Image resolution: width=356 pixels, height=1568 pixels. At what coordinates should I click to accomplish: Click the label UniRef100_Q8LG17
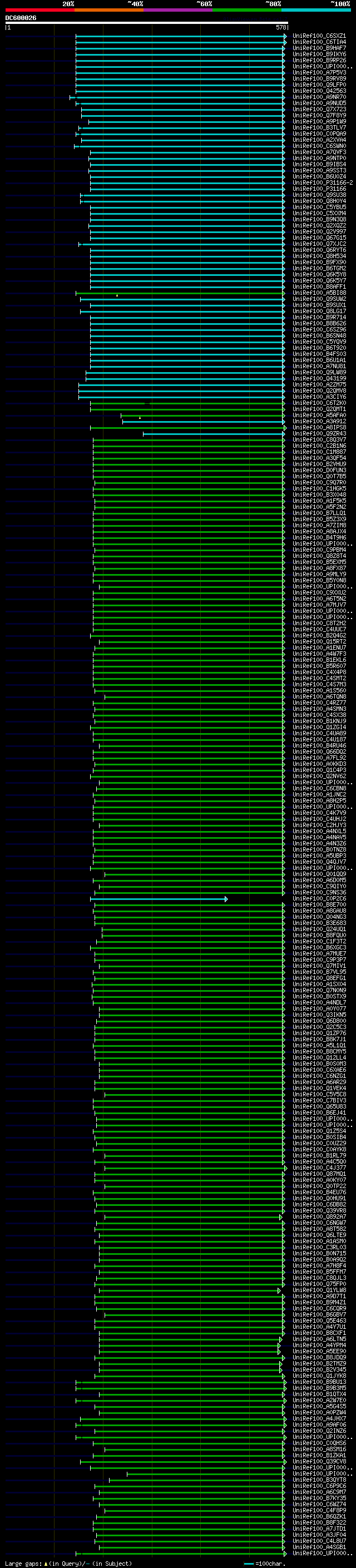point(319,311)
